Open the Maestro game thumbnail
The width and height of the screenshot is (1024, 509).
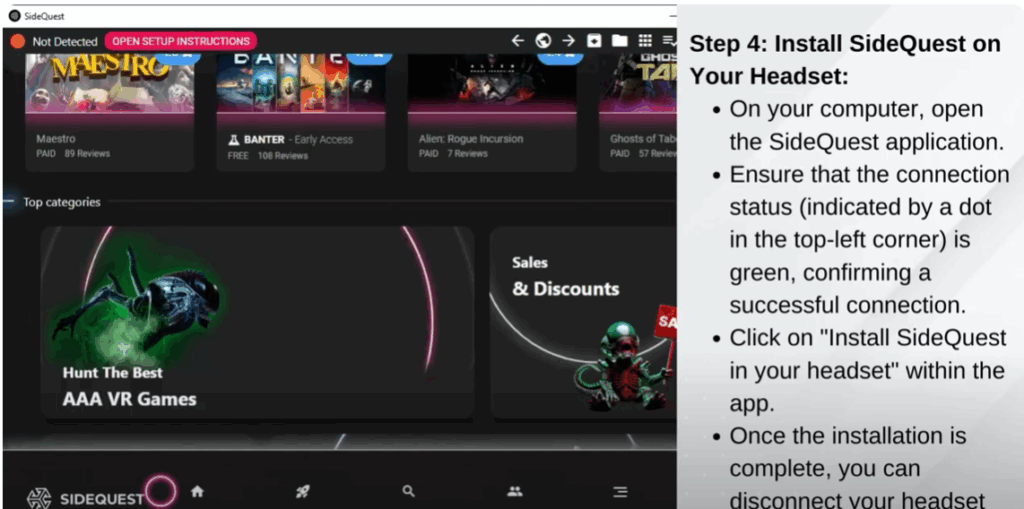[110, 84]
